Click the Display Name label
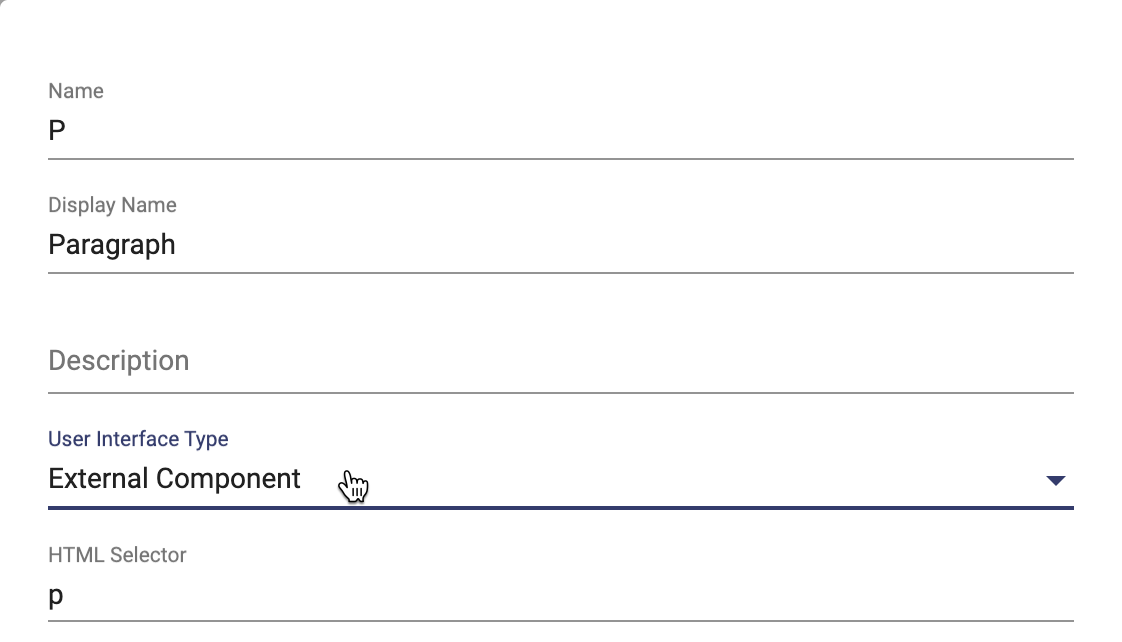Screen dimensions: 1122x642 tap(112, 205)
